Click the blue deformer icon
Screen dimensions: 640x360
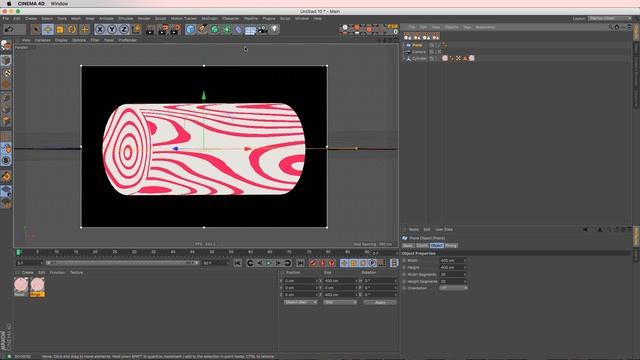(239, 29)
